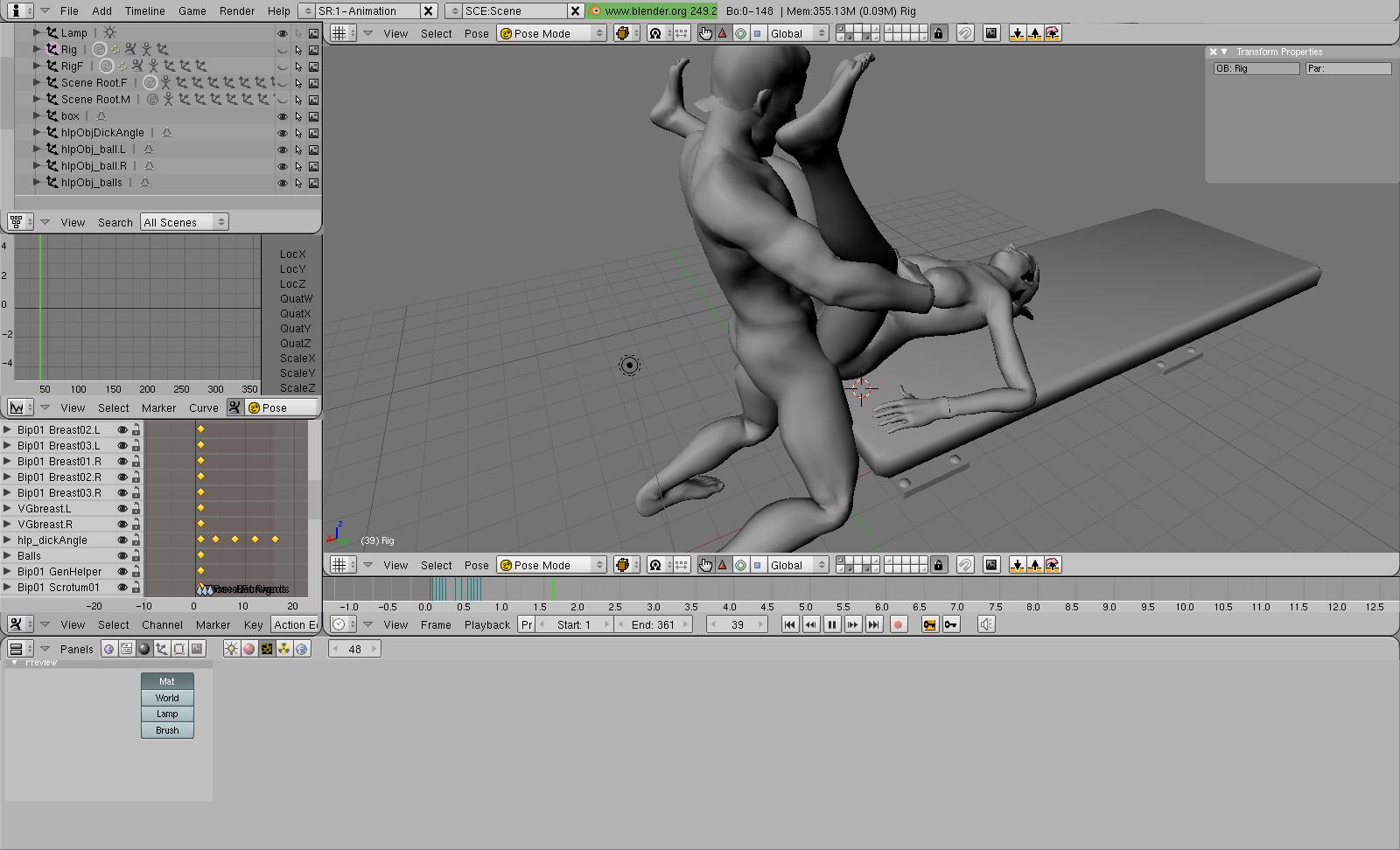
Task: Toggle visibility eye for box object
Action: (282, 116)
